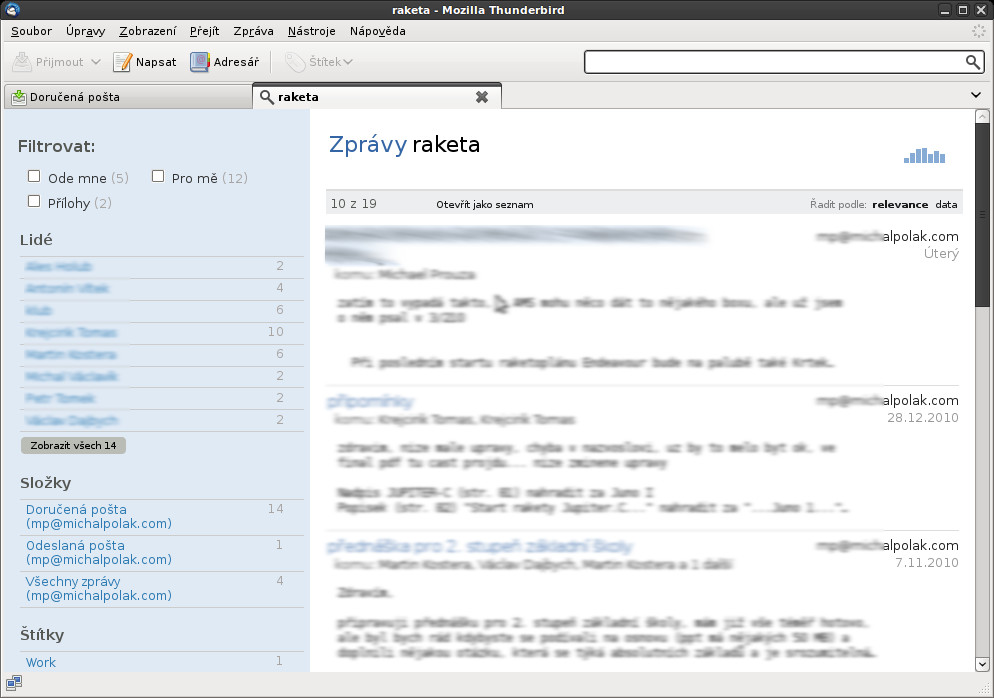Toggle the Přílohy attachments checkbox
The height and width of the screenshot is (698, 994).
tap(34, 201)
